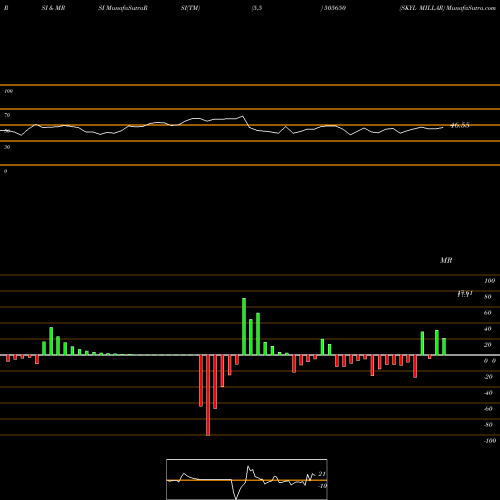Click the tallest green MR histogram bar
The height and width of the screenshot is (500, 500).
pyautogui.click(x=244, y=326)
